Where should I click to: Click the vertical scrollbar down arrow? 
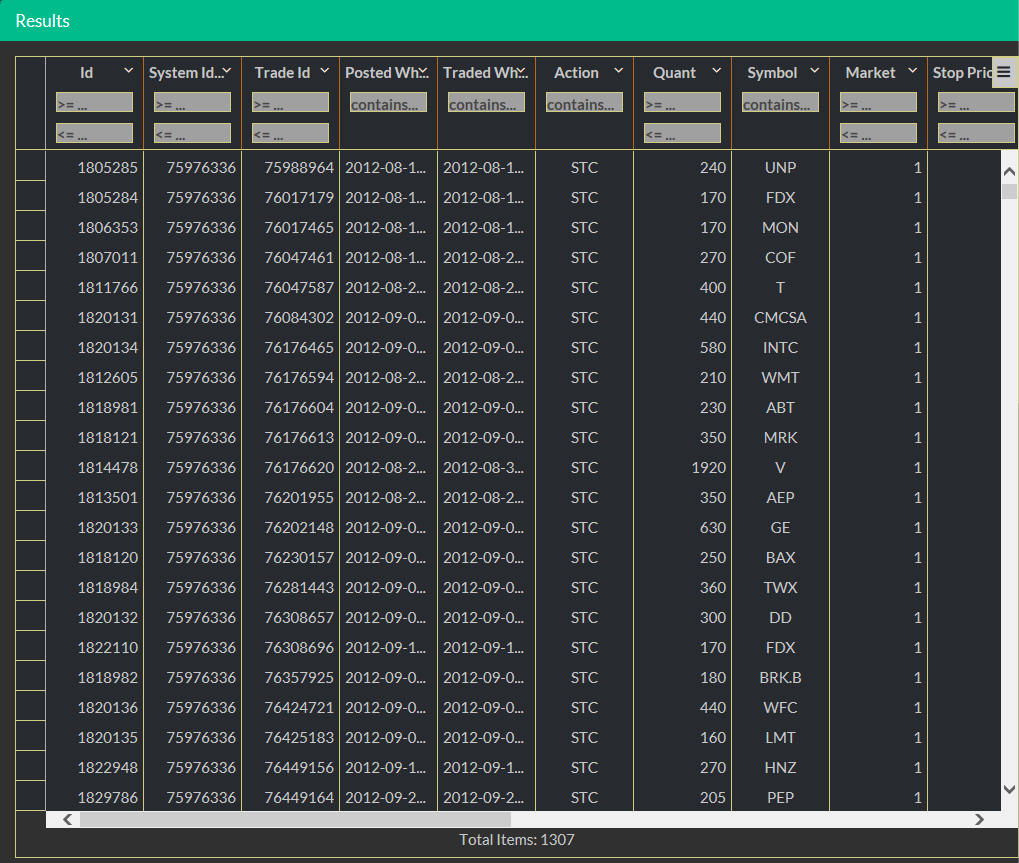(1009, 789)
